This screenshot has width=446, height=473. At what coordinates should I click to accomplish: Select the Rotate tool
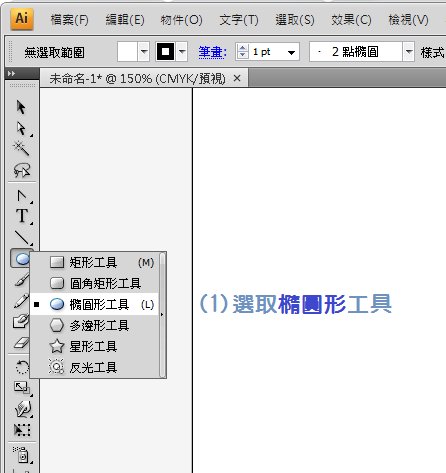pos(22,367)
